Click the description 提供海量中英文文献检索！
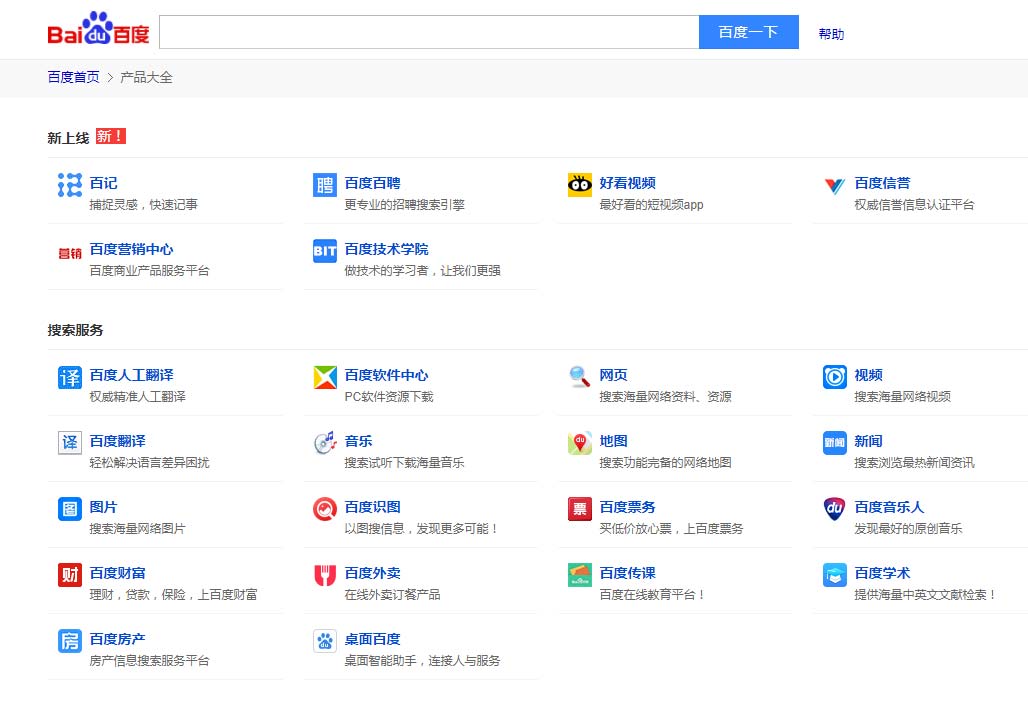The height and width of the screenshot is (708, 1028). [x=926, y=595]
